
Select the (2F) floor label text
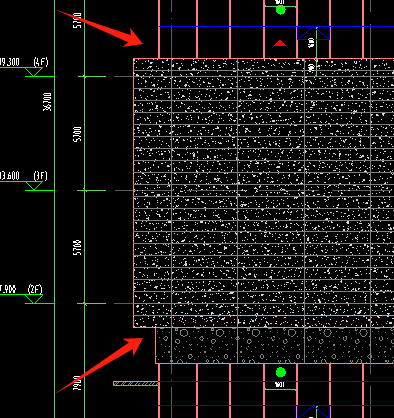pos(35,289)
